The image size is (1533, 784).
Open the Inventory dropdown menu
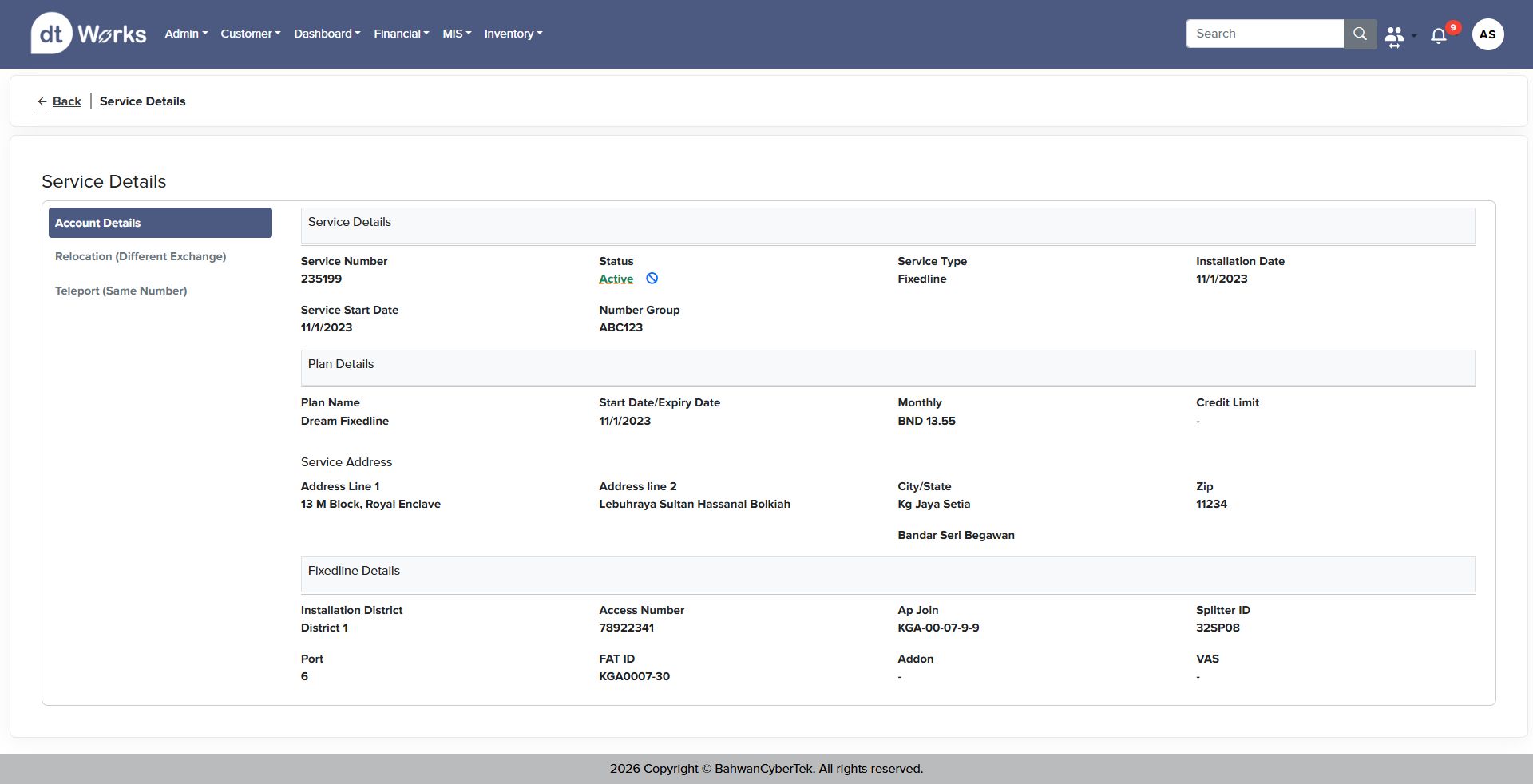513,34
